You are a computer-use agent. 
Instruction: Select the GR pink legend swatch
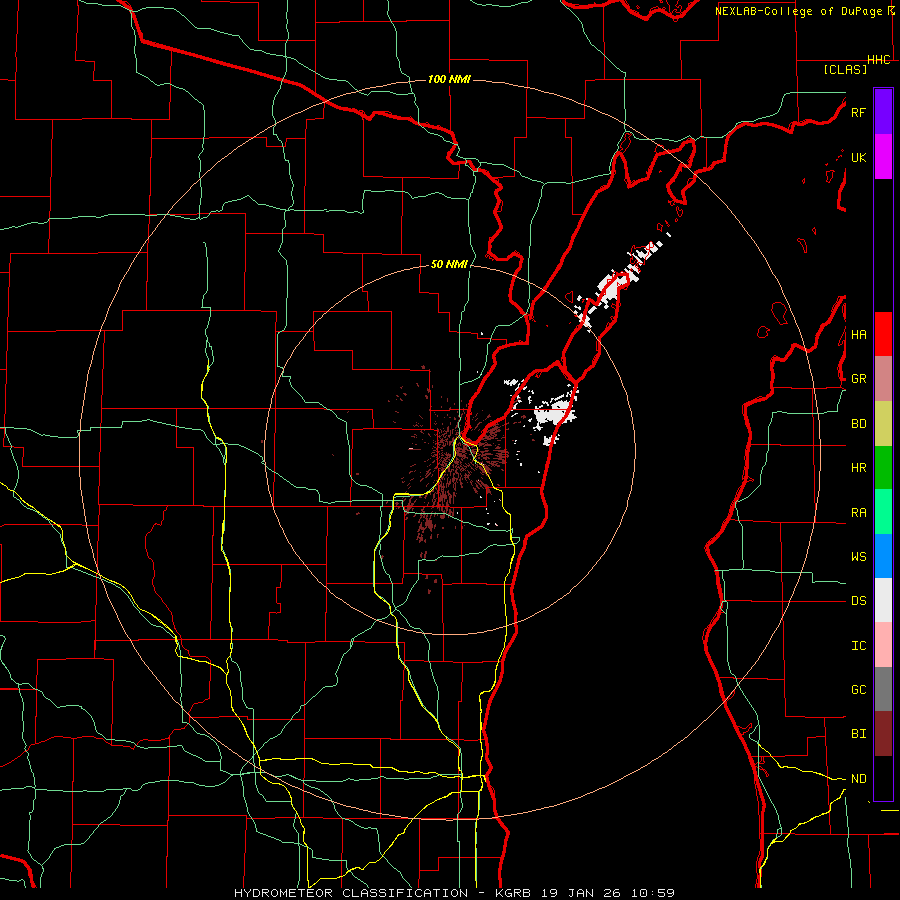pos(883,379)
